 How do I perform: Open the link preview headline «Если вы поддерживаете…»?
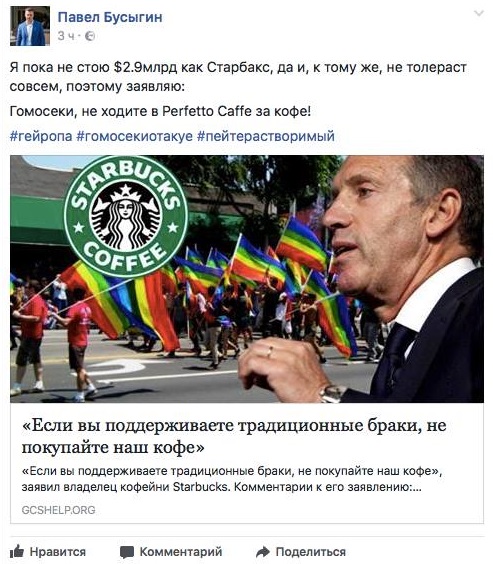tap(234, 436)
